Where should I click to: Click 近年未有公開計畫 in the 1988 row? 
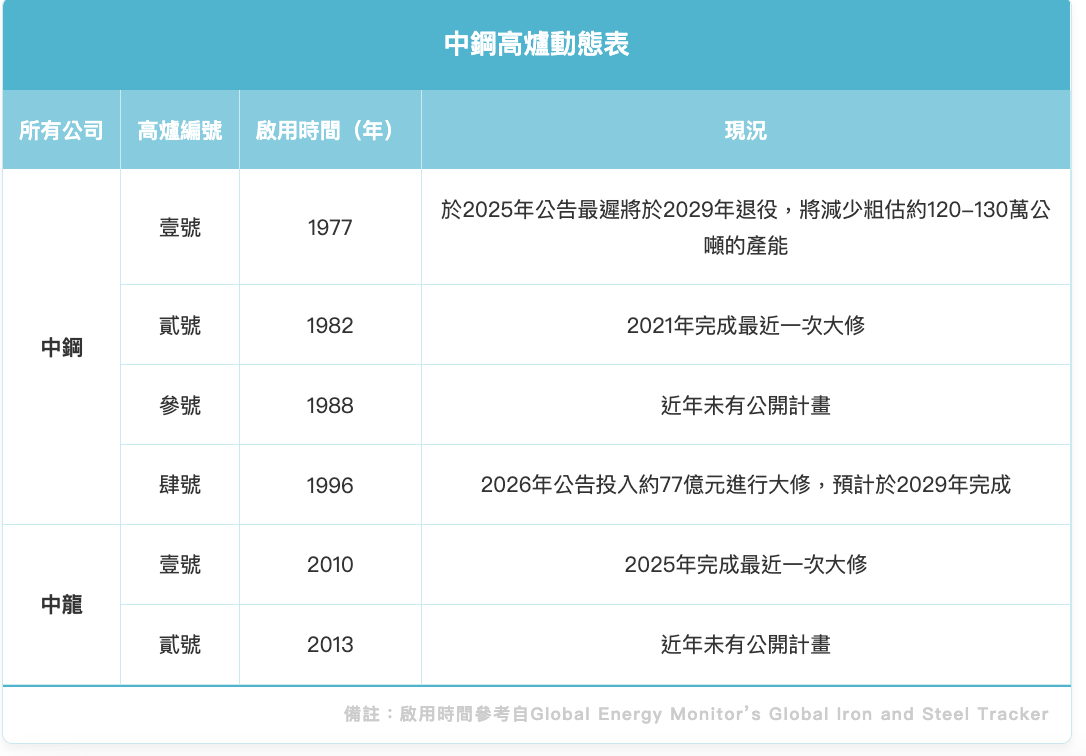pos(746,405)
